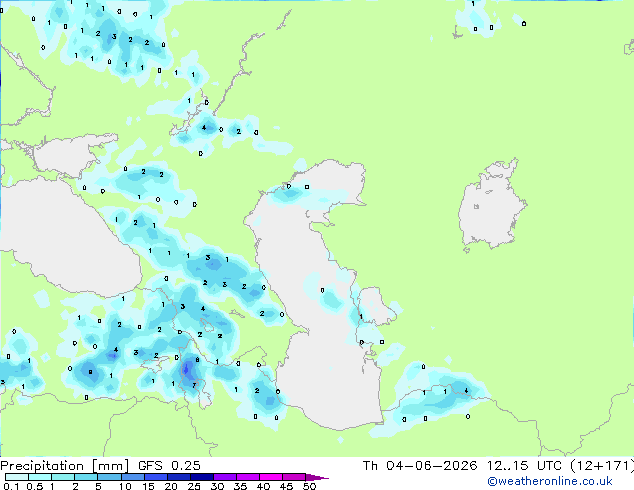Click the legend label '50'
The height and width of the screenshot is (490, 634).
[x=309, y=486]
